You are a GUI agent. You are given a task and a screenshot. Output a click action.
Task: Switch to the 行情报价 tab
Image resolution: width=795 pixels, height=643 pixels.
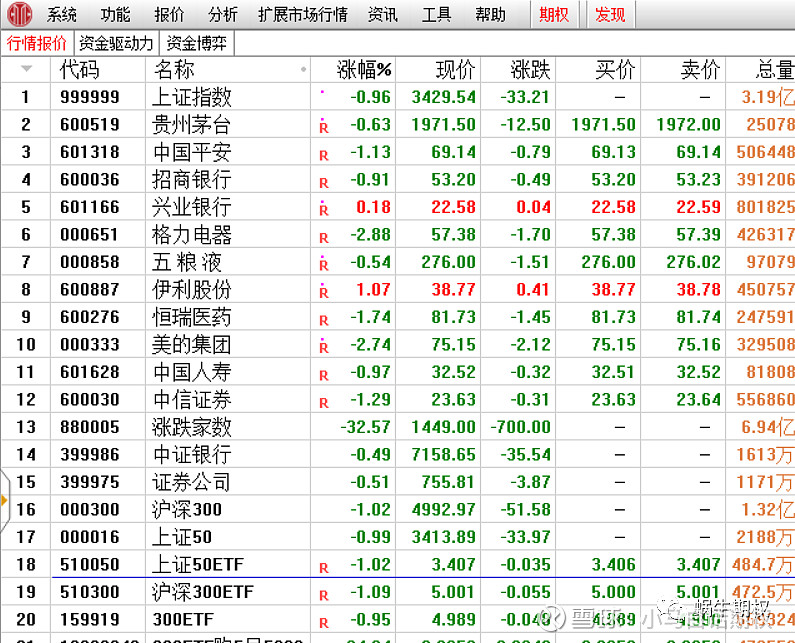[x=37, y=43]
